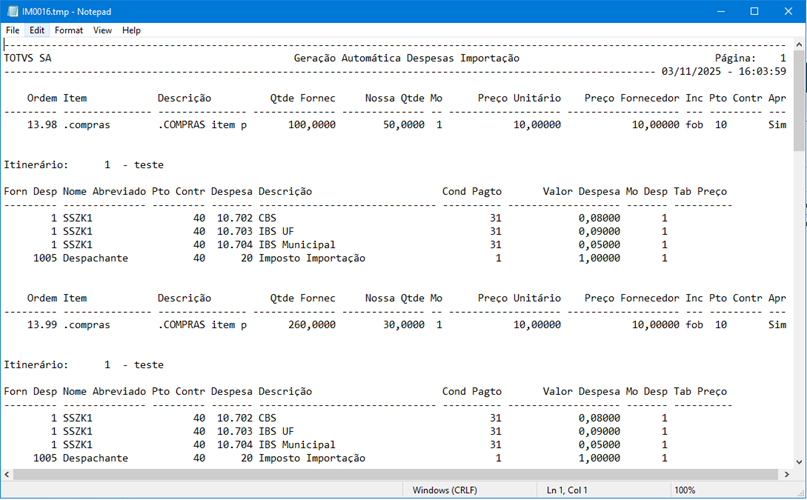Click first '0,09000' despesa value
Viewport: 807px width, 500px height.
[600, 232]
